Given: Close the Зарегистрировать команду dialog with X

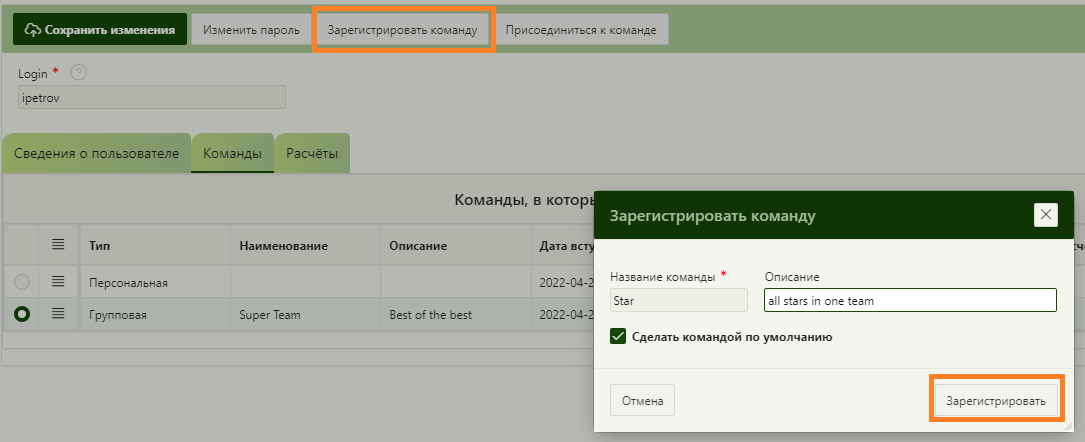Looking at the screenshot, I should pos(1045,214).
